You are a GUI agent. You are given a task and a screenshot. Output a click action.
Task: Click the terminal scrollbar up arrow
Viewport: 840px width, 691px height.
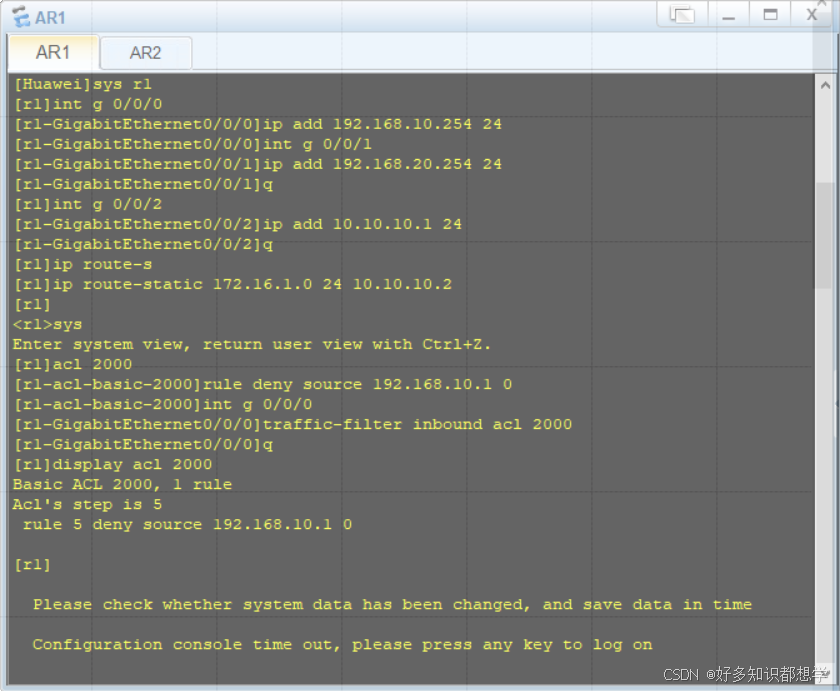[x=826, y=85]
